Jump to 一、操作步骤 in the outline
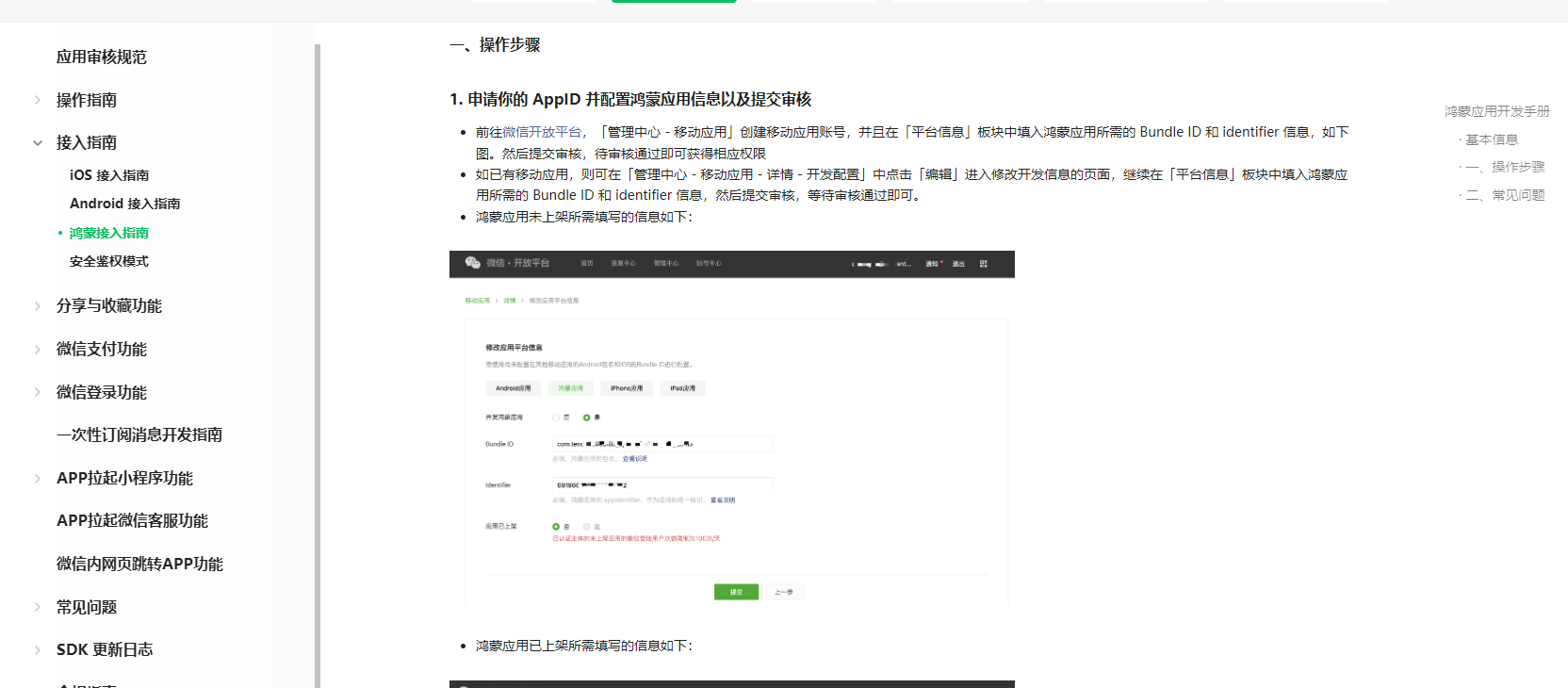Viewport: 1568px width, 688px height. click(1505, 167)
